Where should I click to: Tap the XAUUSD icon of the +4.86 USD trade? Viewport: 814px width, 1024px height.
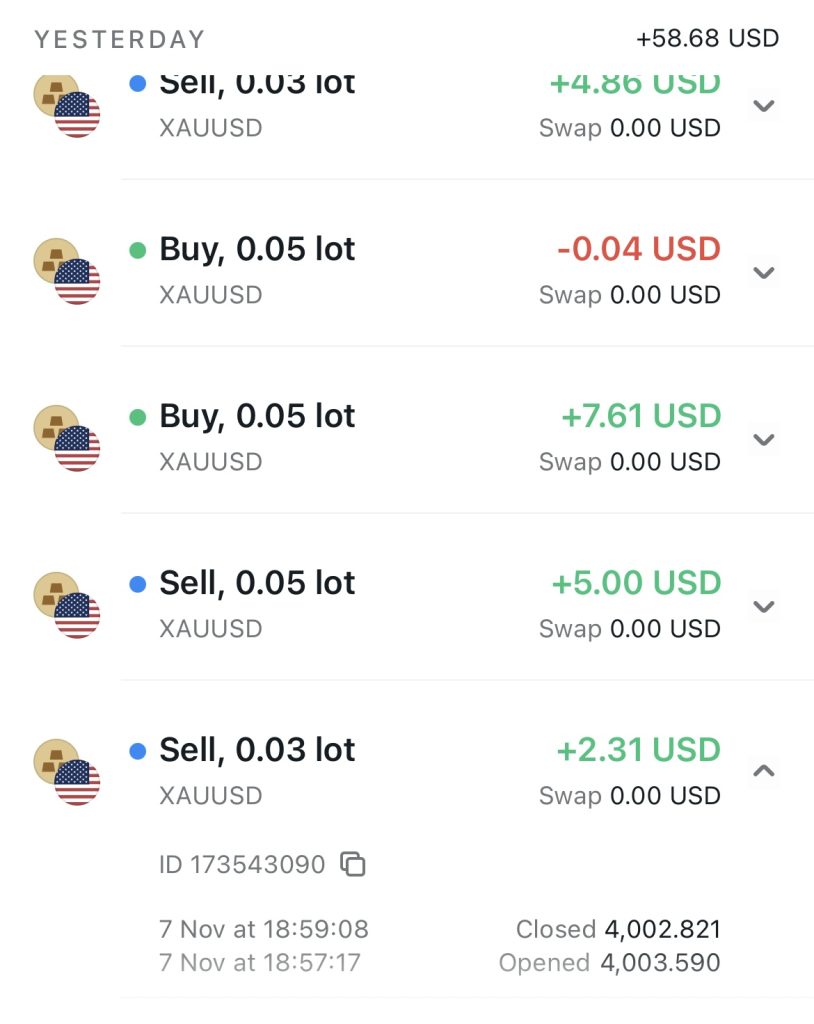point(66,105)
